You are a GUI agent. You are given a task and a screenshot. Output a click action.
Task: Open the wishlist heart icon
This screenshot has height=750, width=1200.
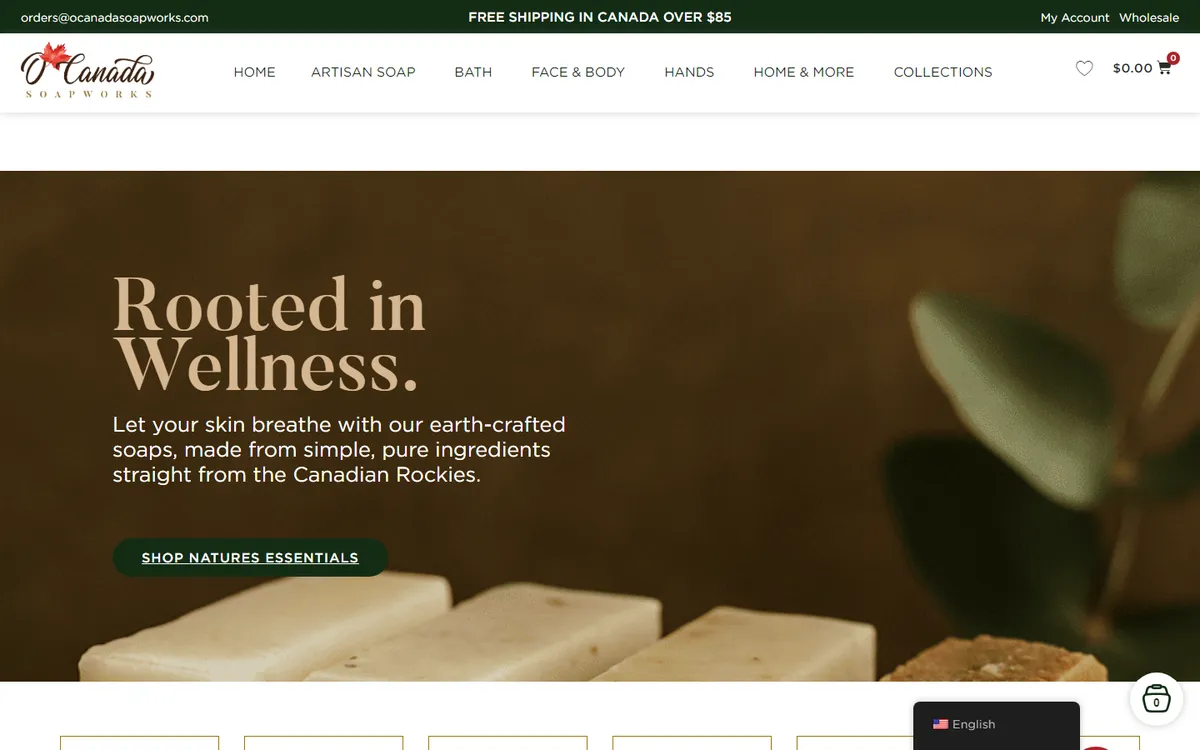tap(1084, 68)
